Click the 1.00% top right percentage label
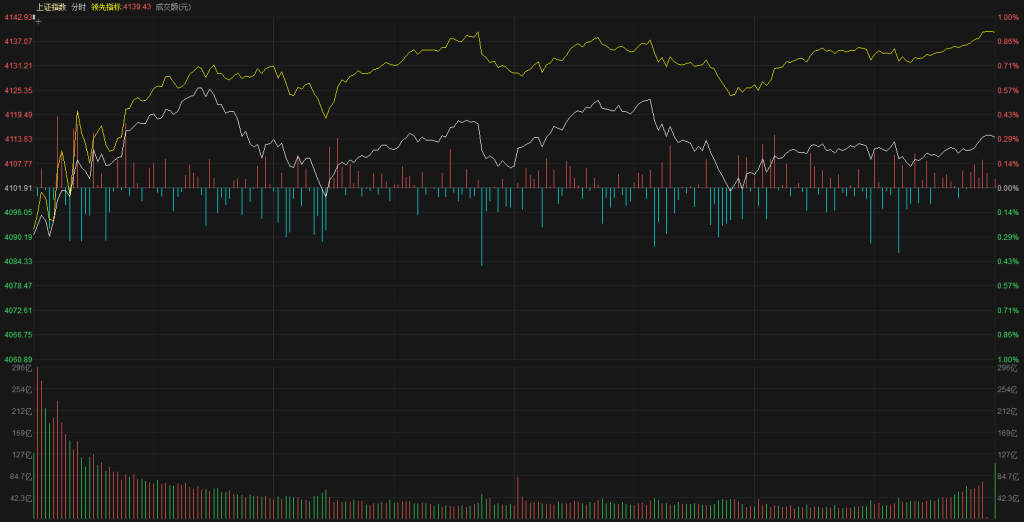Viewport: 1024px width, 522px height. (1008, 17)
